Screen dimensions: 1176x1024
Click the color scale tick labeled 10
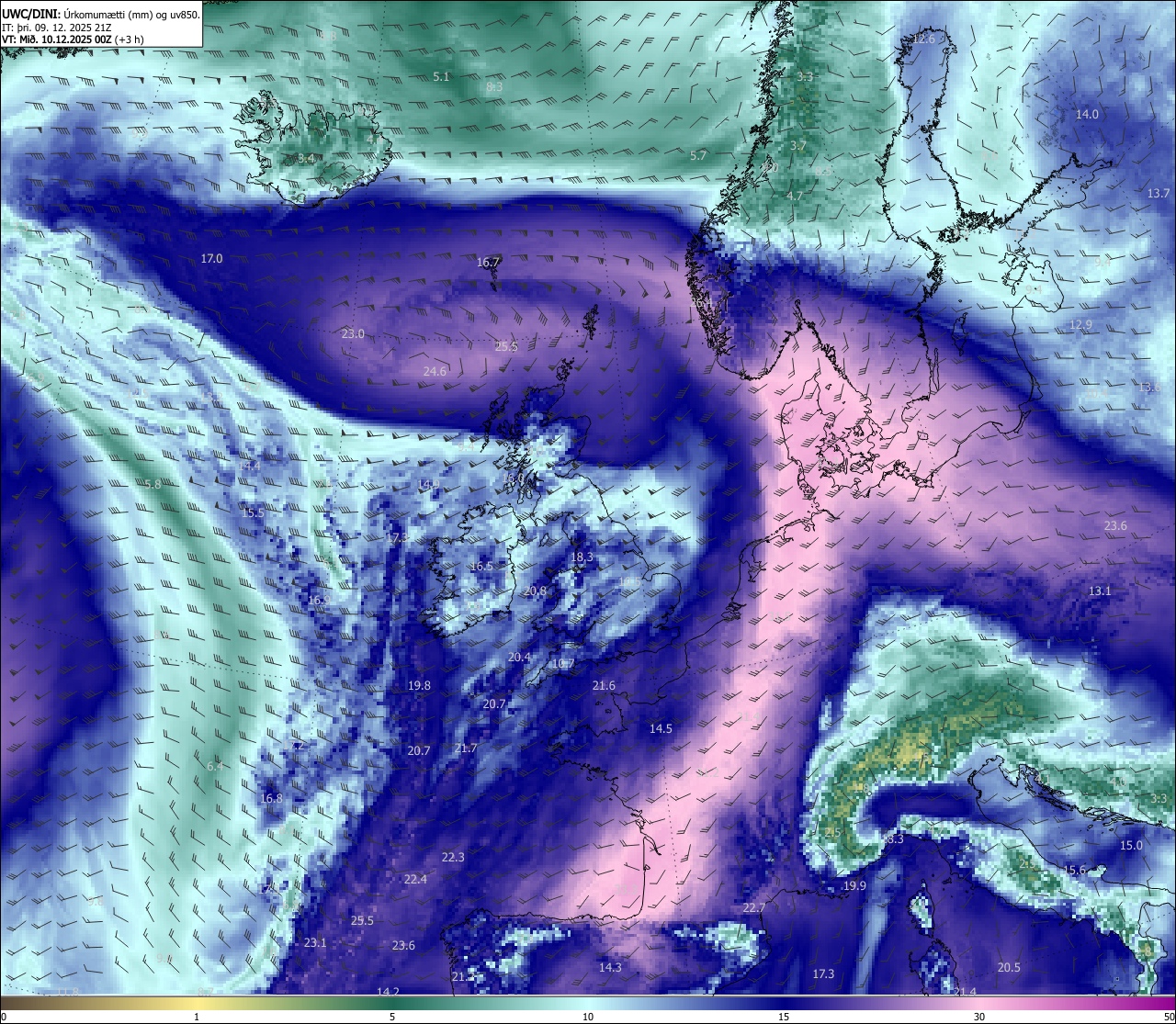point(588,1016)
